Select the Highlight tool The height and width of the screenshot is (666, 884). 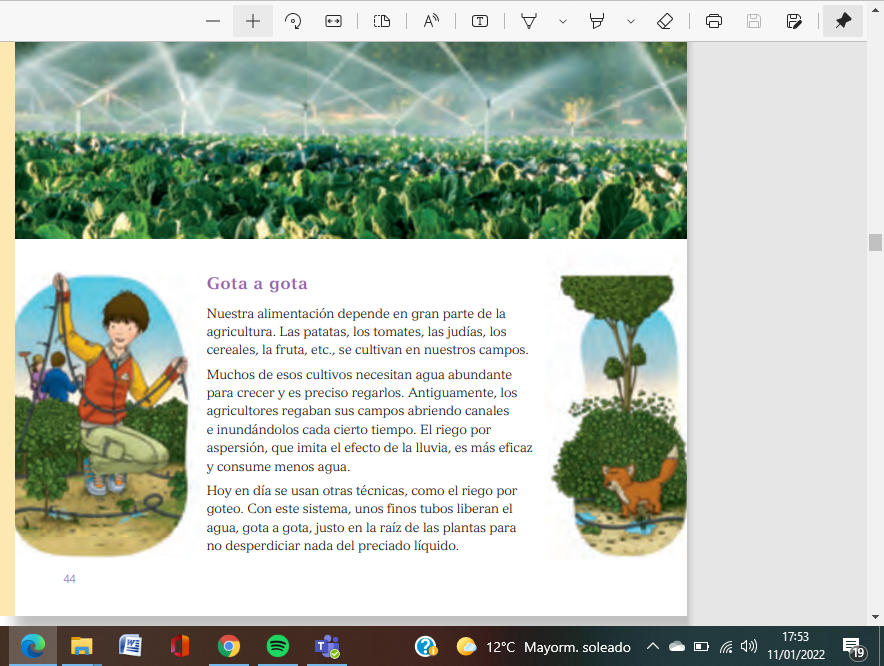[x=596, y=21]
